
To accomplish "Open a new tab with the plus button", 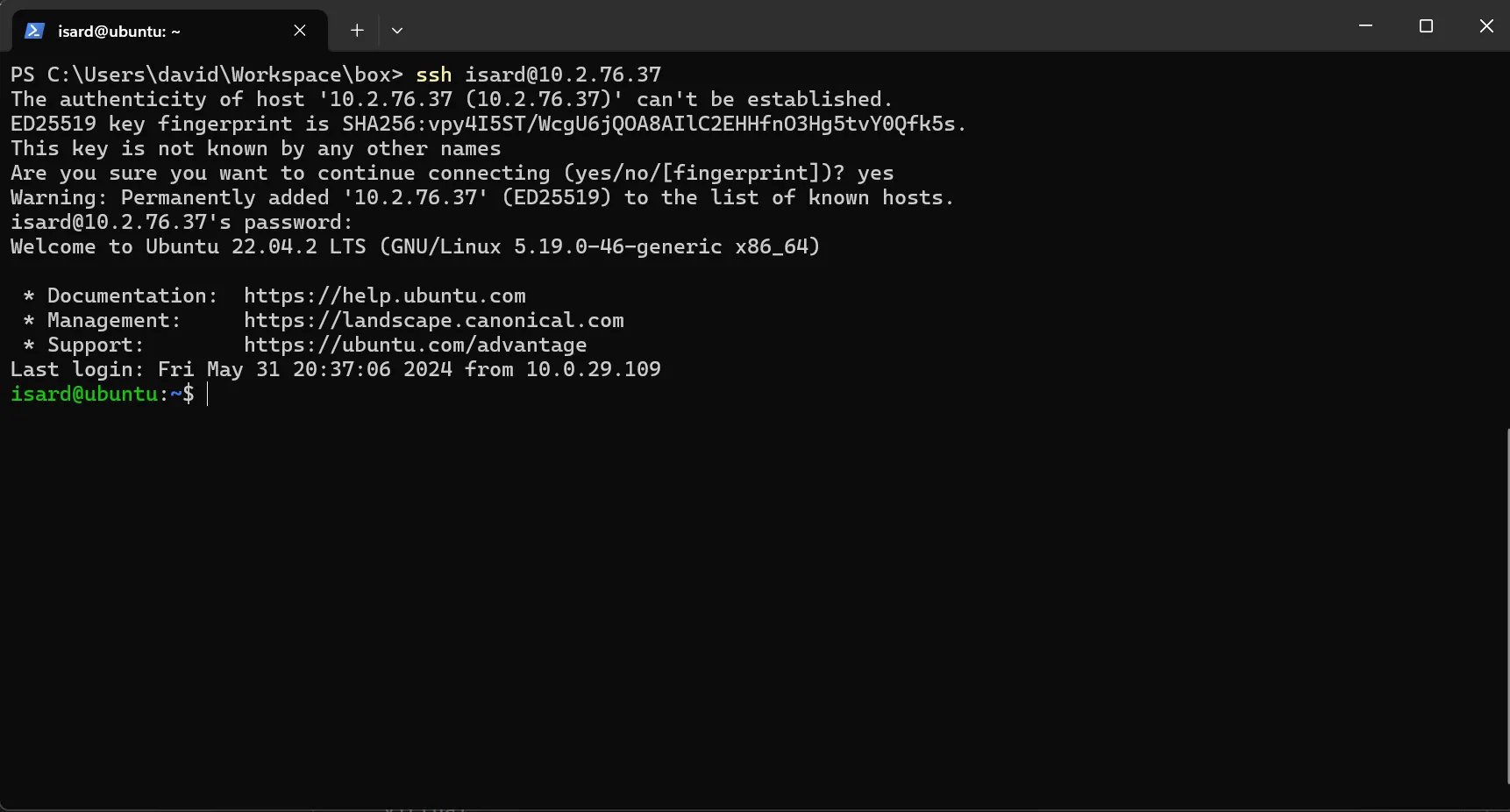I will click(357, 31).
